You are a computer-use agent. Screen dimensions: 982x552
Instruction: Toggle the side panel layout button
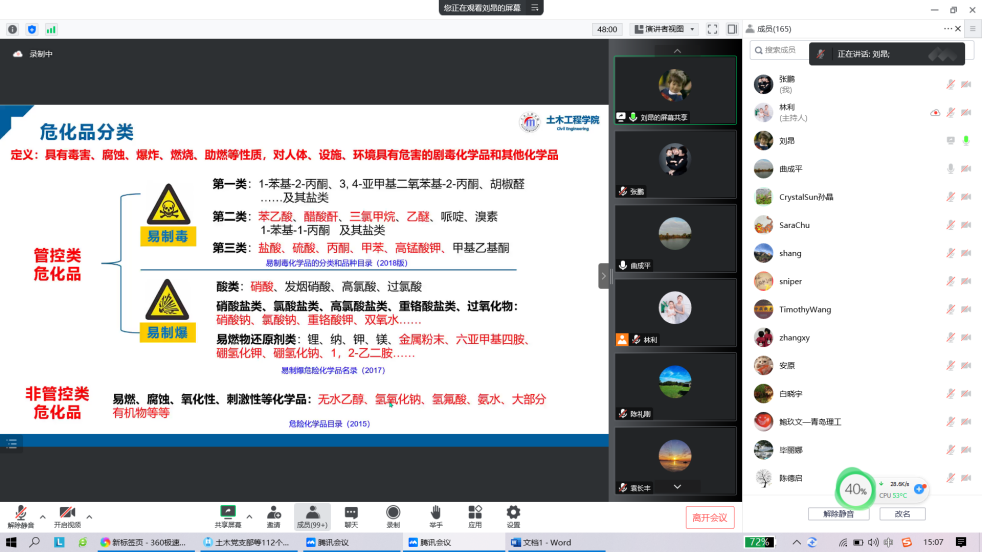coord(732,29)
